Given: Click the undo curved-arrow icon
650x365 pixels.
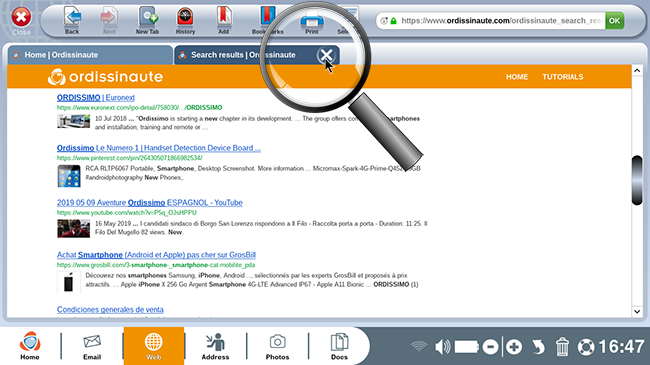Looking at the screenshot, I should [x=538, y=346].
